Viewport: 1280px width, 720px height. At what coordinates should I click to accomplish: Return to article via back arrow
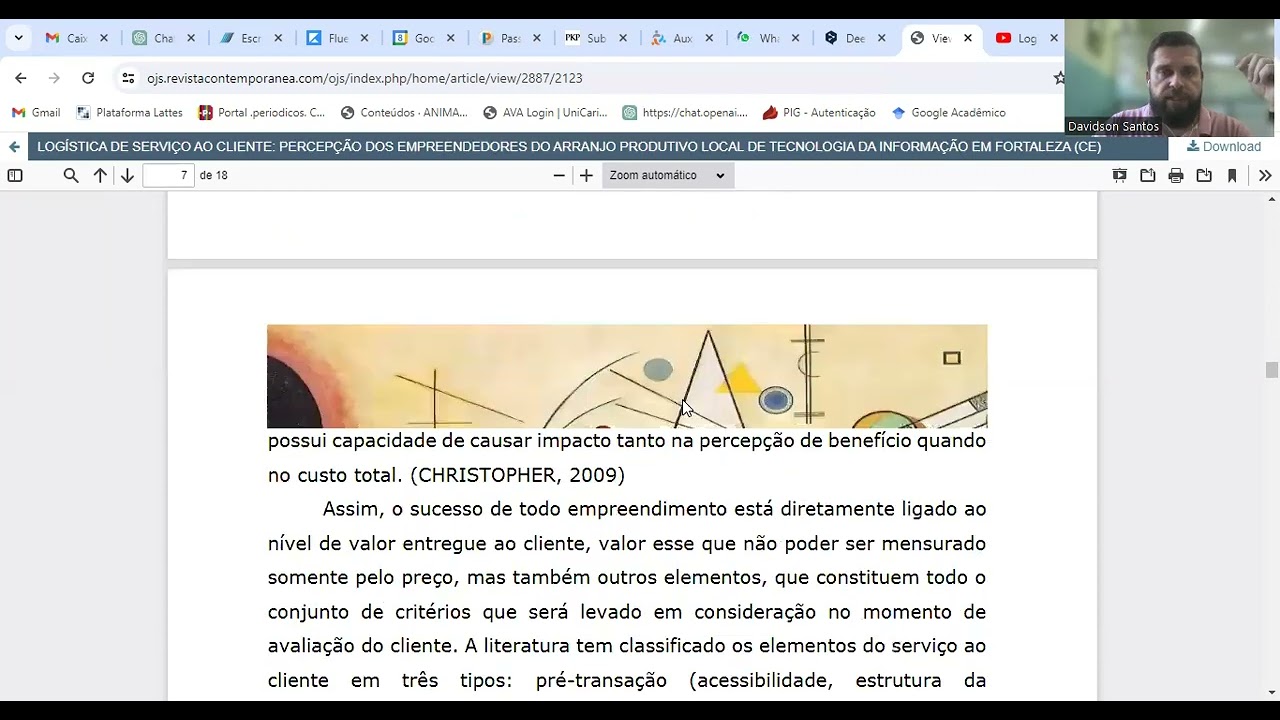[14, 147]
